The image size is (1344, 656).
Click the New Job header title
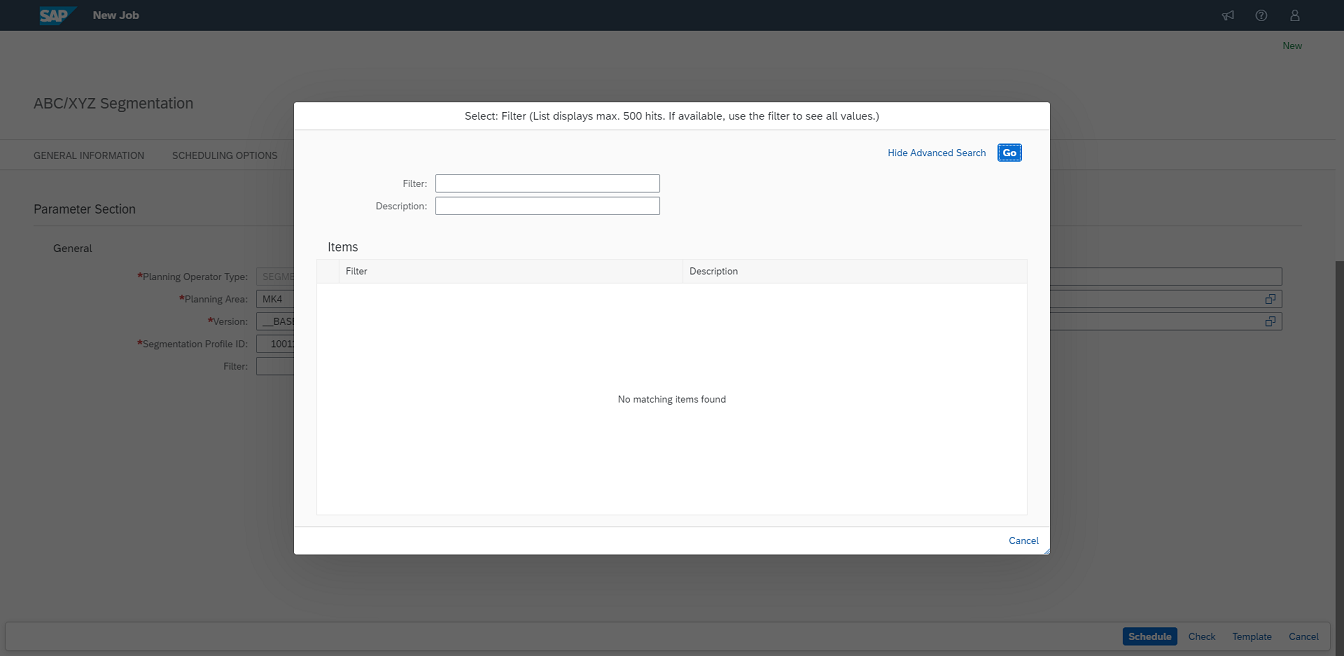point(116,15)
